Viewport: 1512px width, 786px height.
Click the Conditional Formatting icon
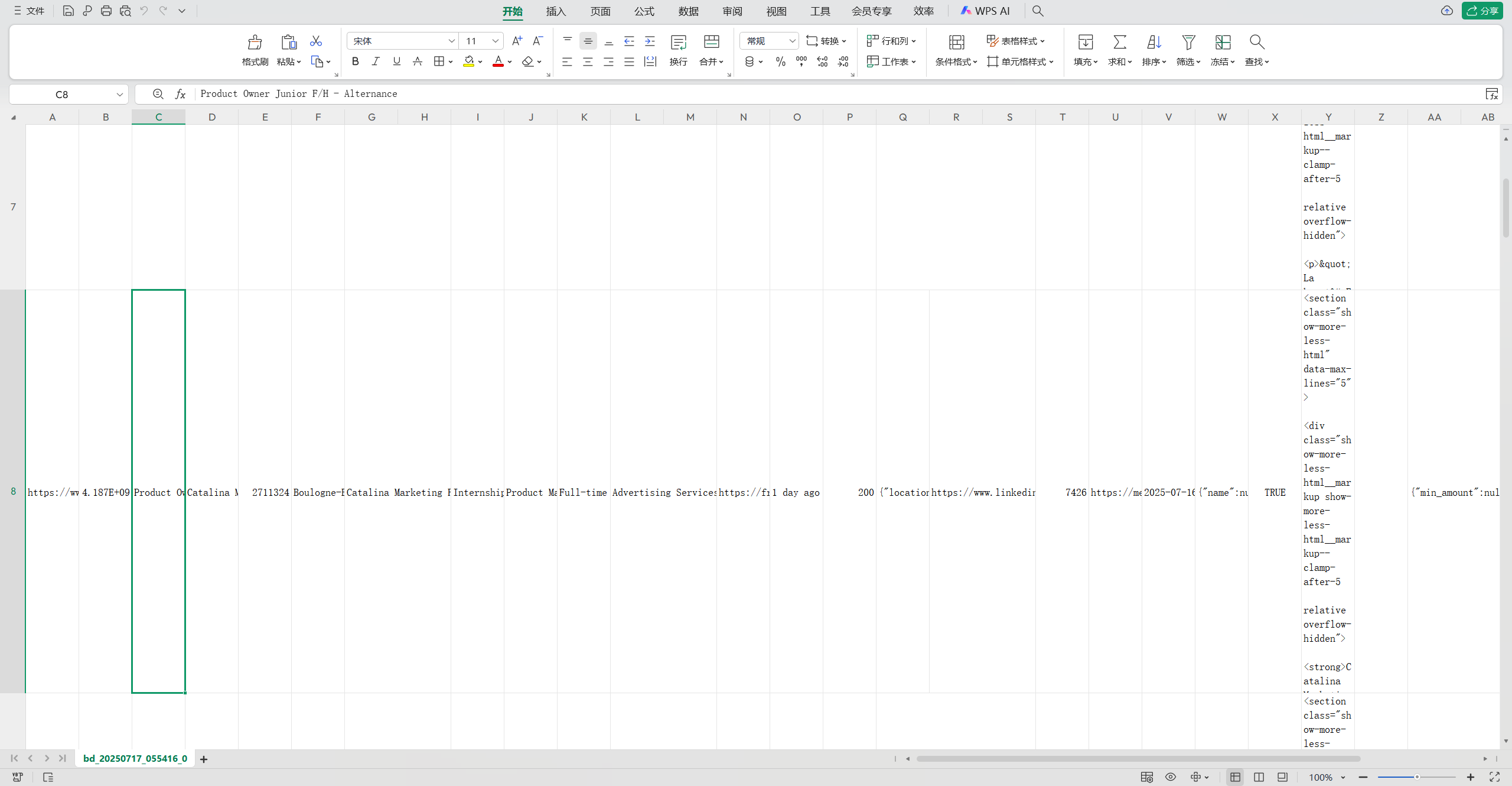[x=956, y=43]
